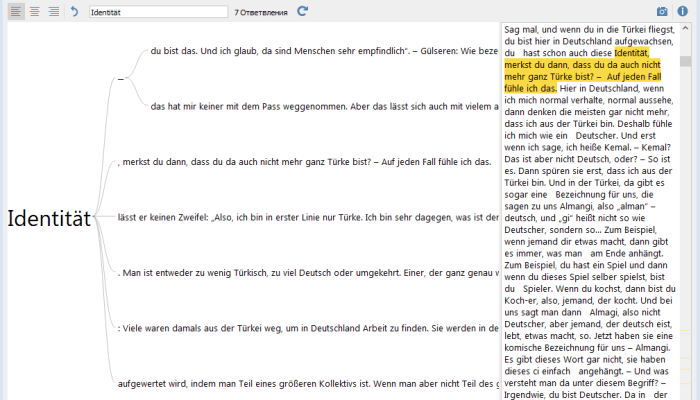This screenshot has width=700, height=400.
Task: Take a snapshot with camera icon
Action: point(662,11)
